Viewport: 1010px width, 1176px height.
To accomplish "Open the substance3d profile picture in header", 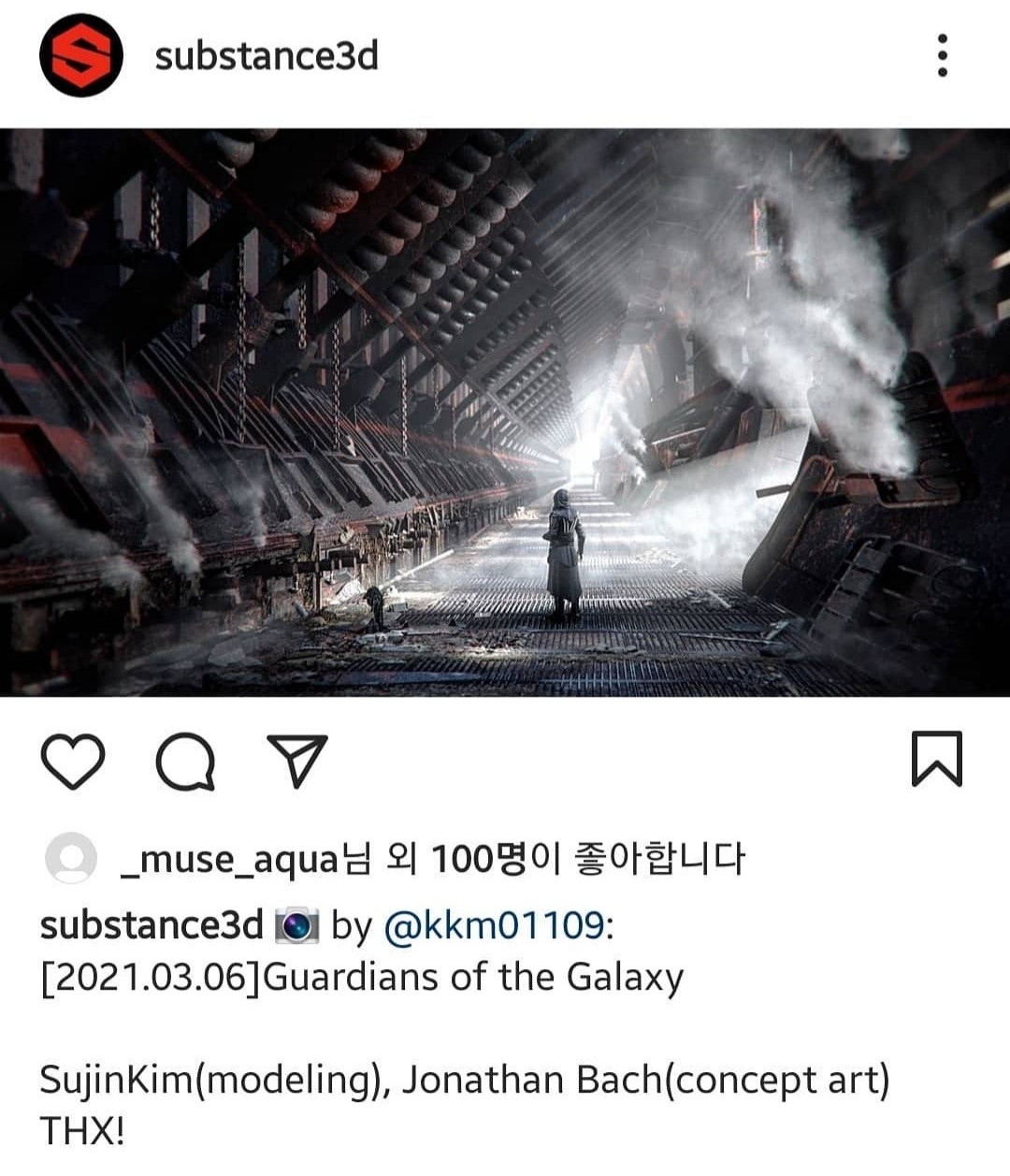I will (81, 55).
